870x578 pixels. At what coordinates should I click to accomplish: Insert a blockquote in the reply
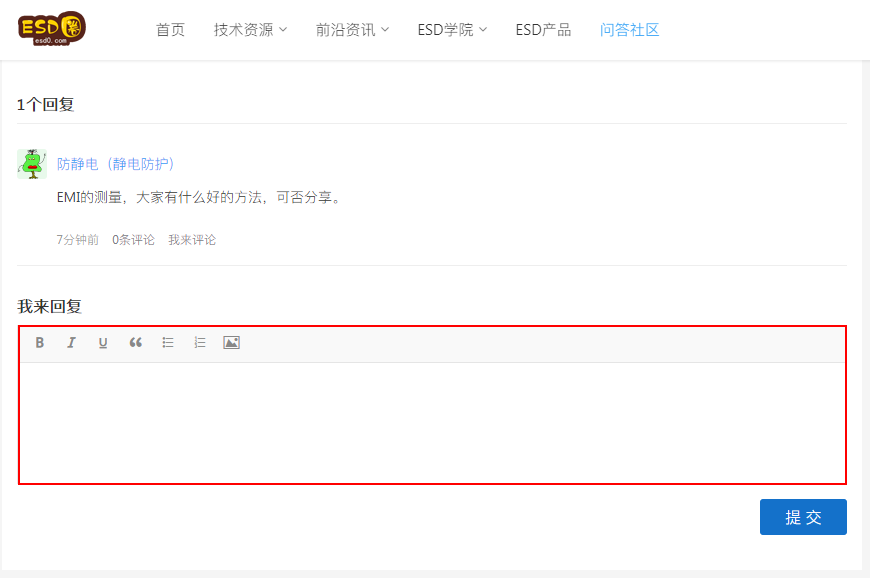(136, 343)
